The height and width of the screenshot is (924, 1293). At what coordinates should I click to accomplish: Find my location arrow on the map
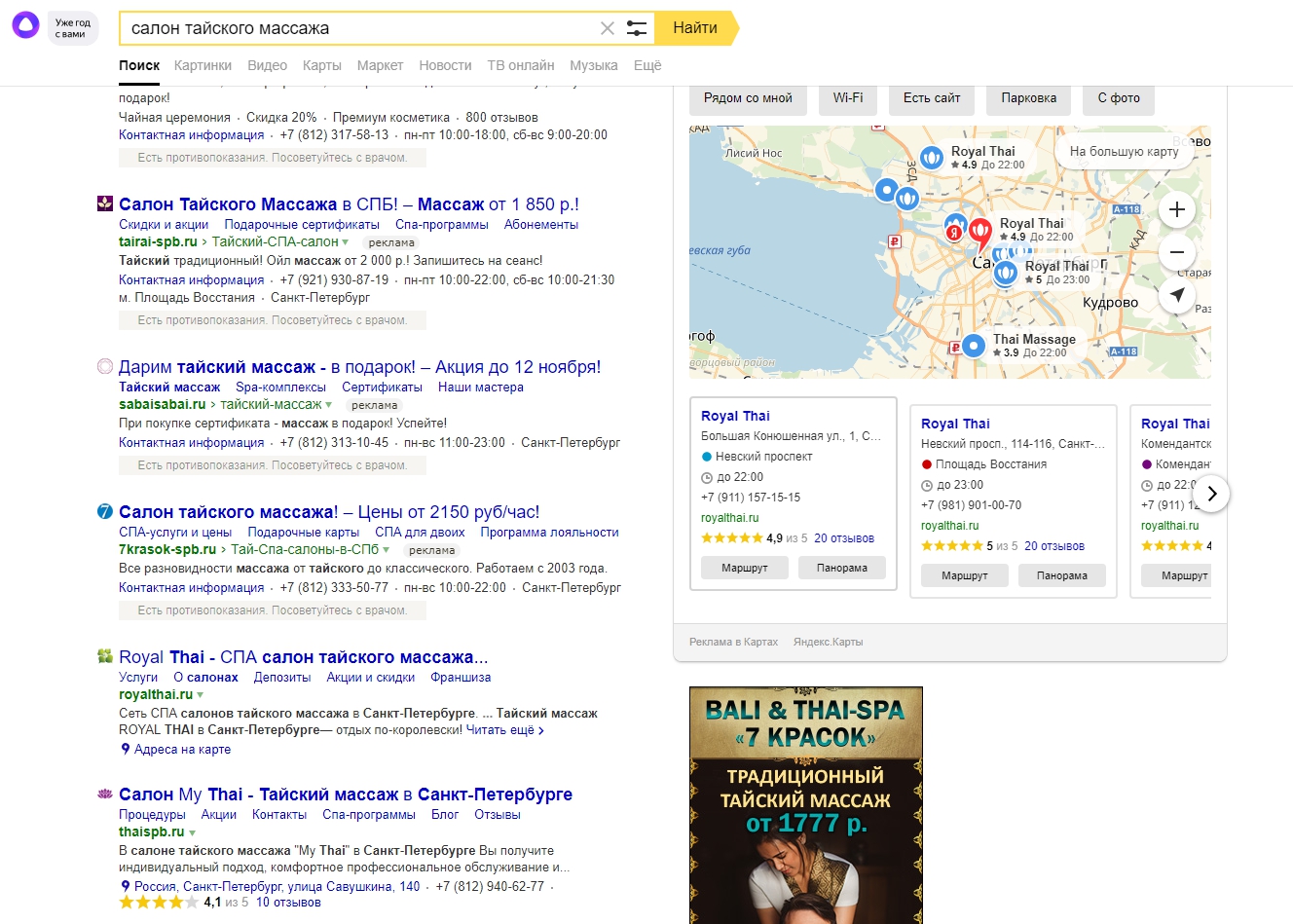click(1176, 295)
